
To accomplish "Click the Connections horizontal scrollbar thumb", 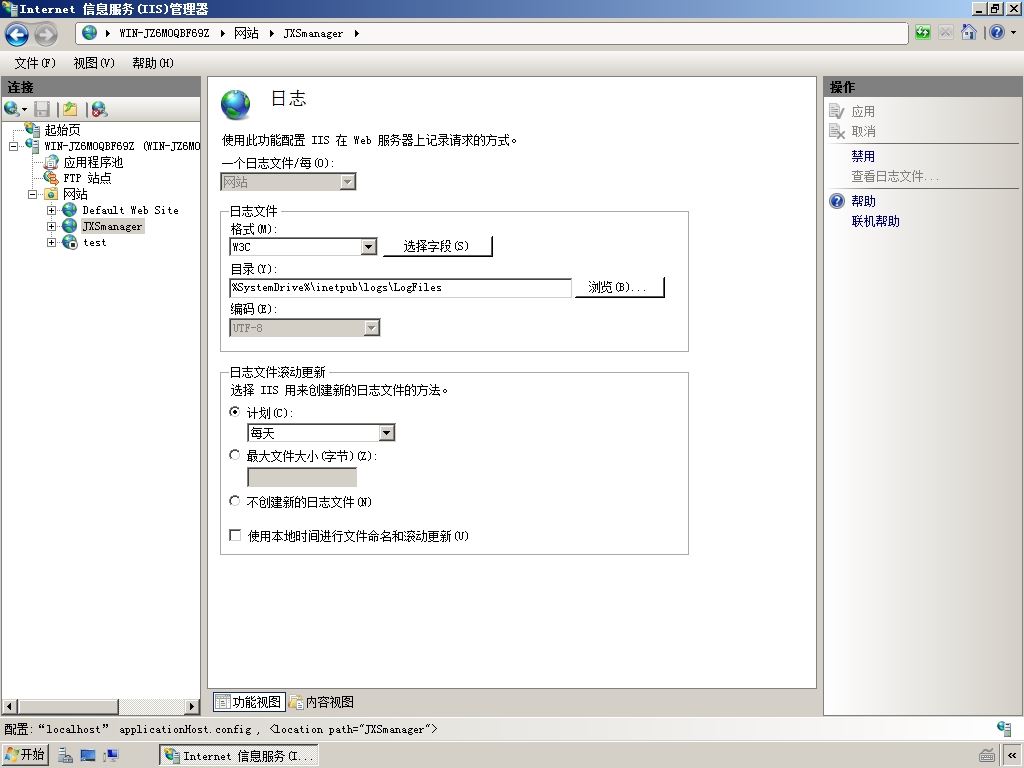I will (68, 706).
